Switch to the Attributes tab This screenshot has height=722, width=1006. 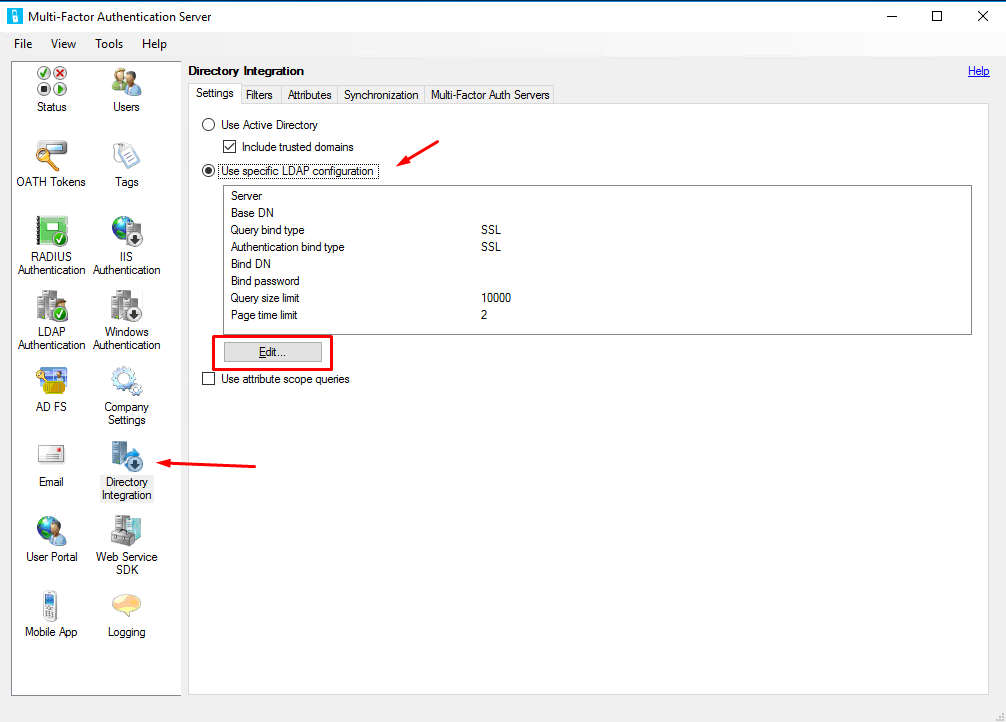309,95
